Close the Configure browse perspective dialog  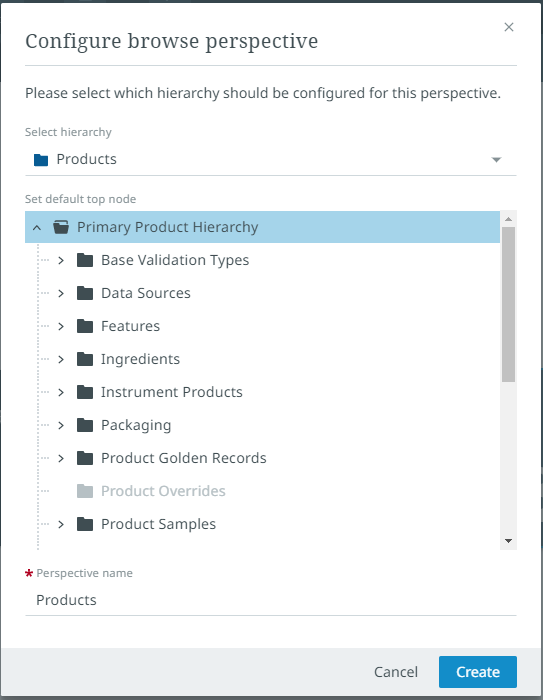509,27
